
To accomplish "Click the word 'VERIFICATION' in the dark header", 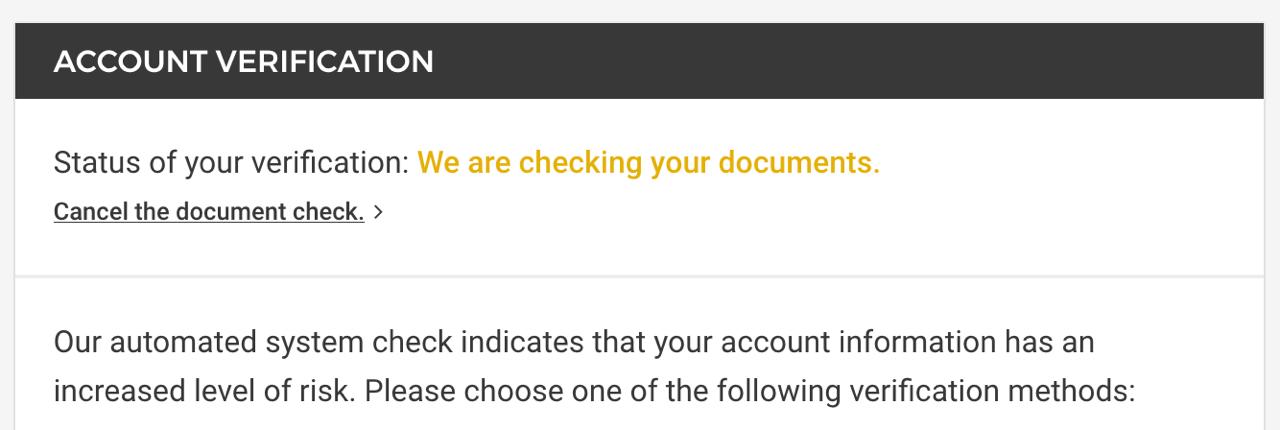I will (324, 62).
